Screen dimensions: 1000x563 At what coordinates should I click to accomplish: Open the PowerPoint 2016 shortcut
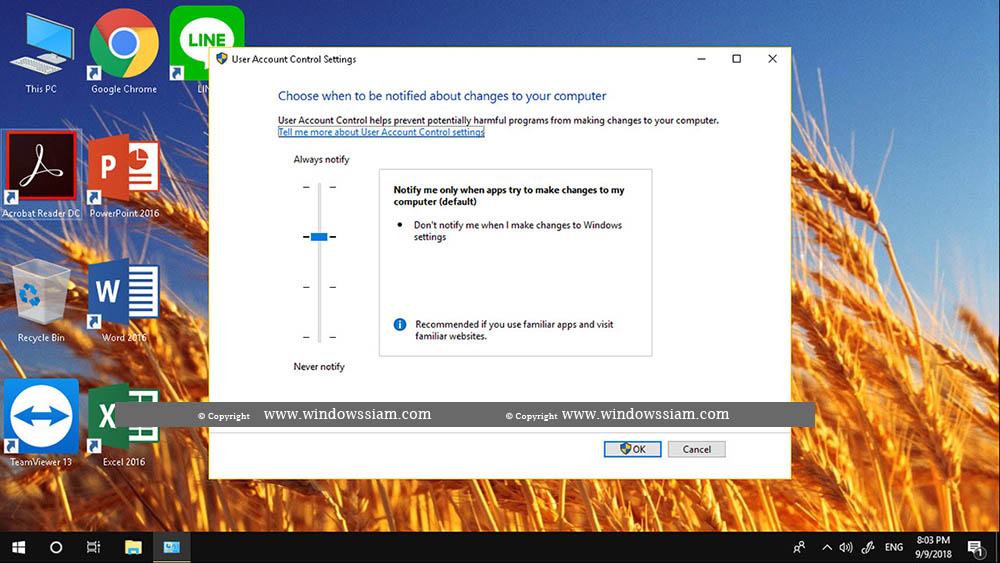pos(124,169)
